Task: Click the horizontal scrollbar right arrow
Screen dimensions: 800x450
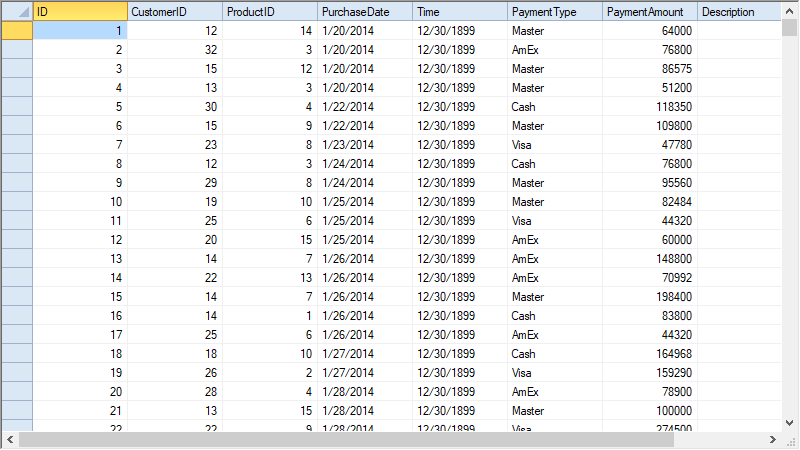Action: click(773, 440)
